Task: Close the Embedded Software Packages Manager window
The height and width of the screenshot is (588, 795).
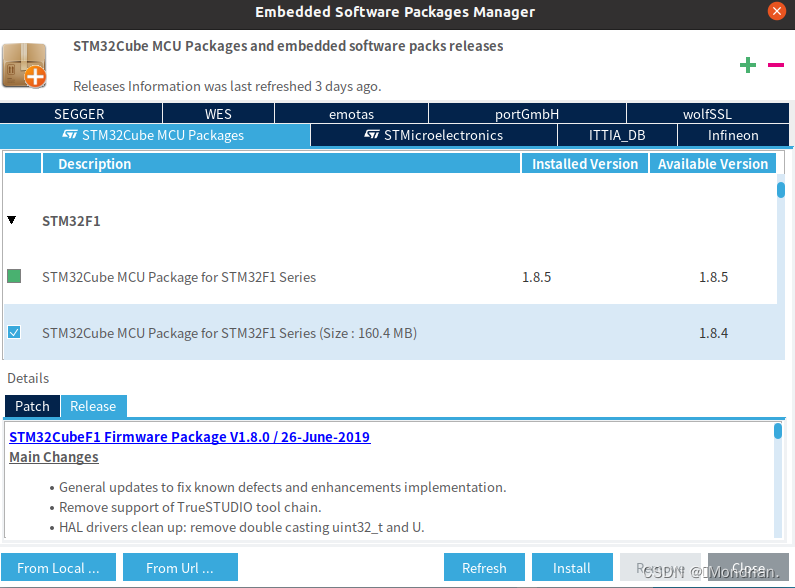Action: pos(776,11)
